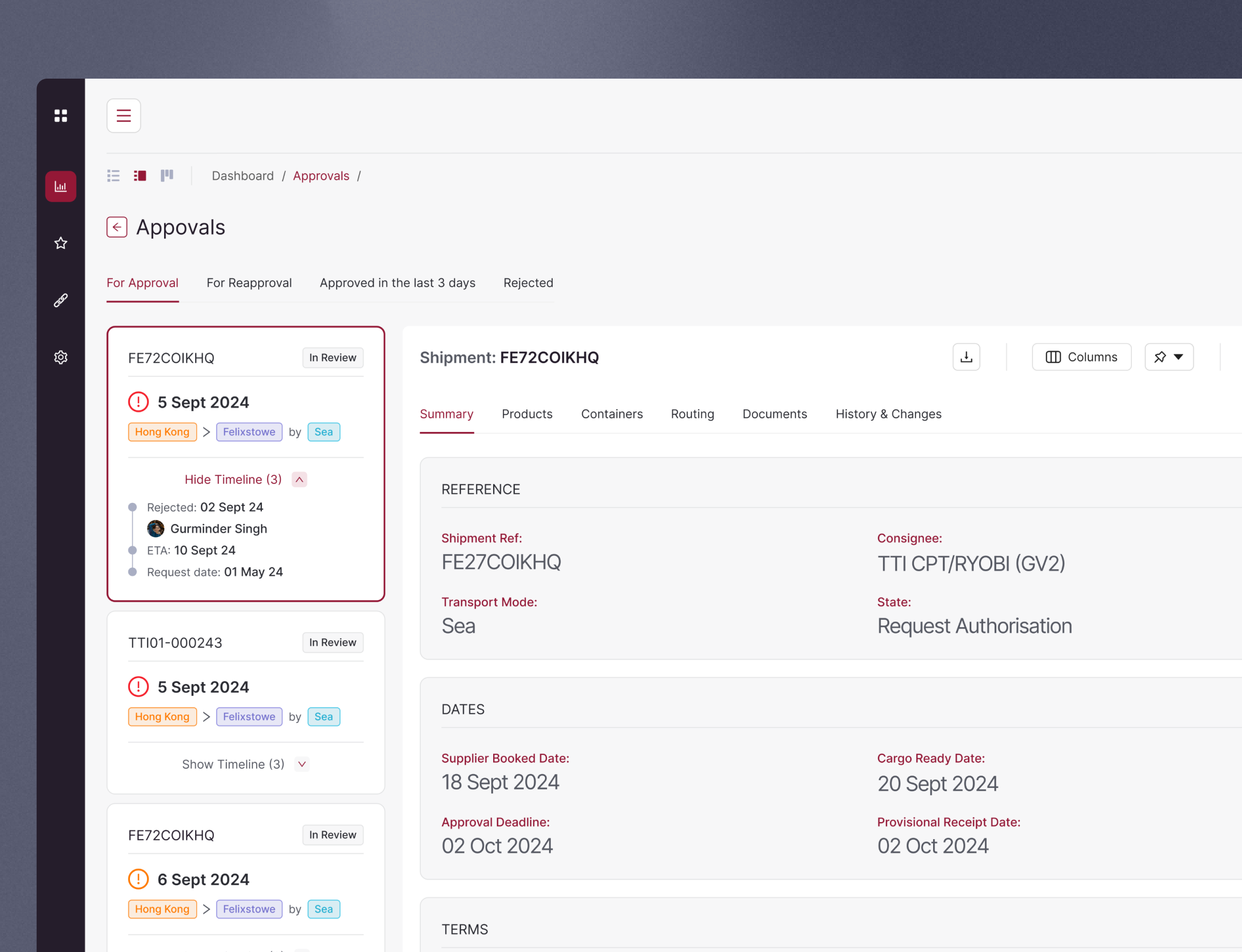Switch to split panel view layout
Screen dimensions: 1242x952
coord(140,176)
